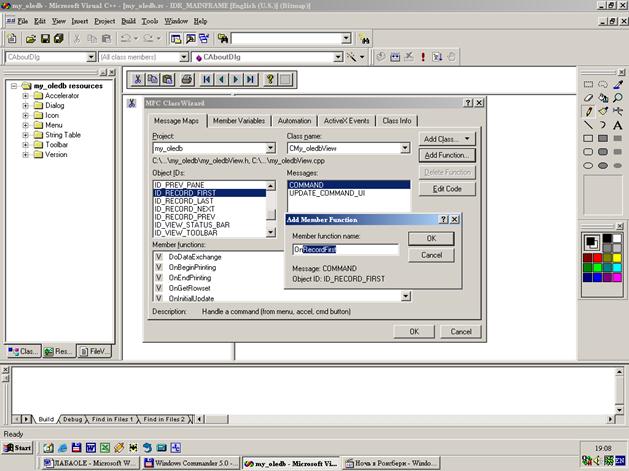Image resolution: width=629 pixels, height=471 pixels.
Task: Switch to Windows Commander taskbar button
Action: 191,463
